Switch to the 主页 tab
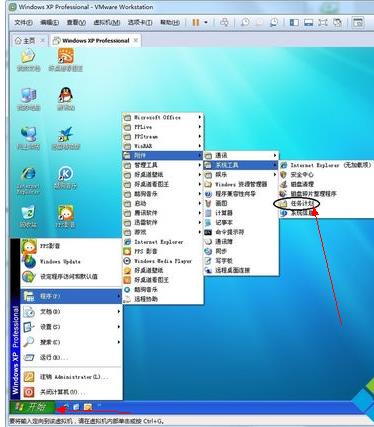 (26, 41)
